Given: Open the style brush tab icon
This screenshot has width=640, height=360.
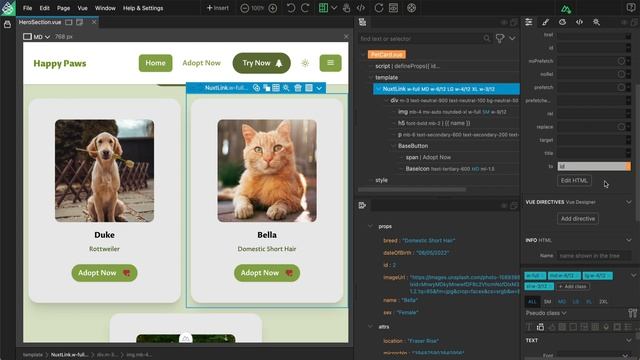Looking at the screenshot, I should [545, 22].
